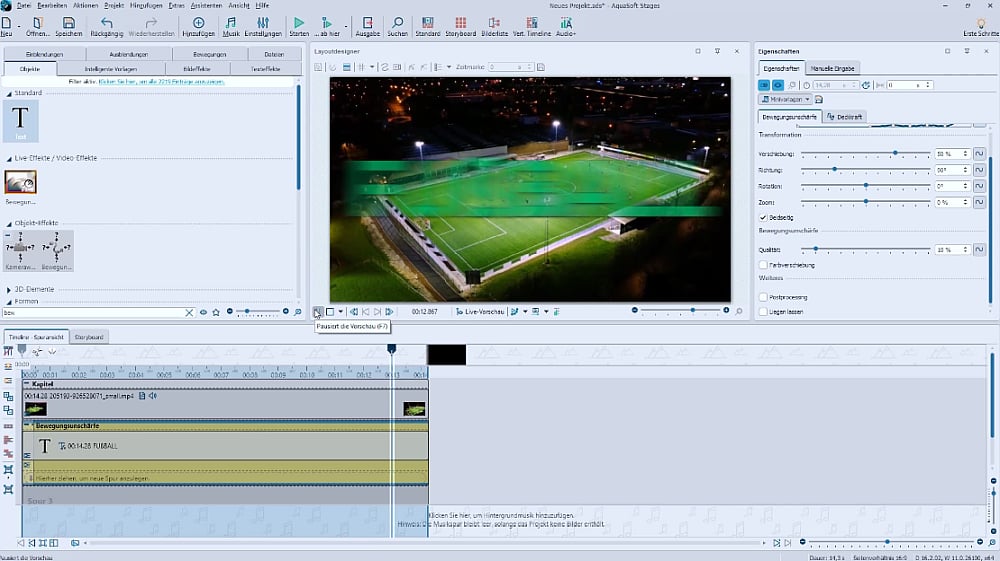This screenshot has width=1000, height=561.
Task: Open the Minivorlagen dropdown
Action: pos(785,100)
